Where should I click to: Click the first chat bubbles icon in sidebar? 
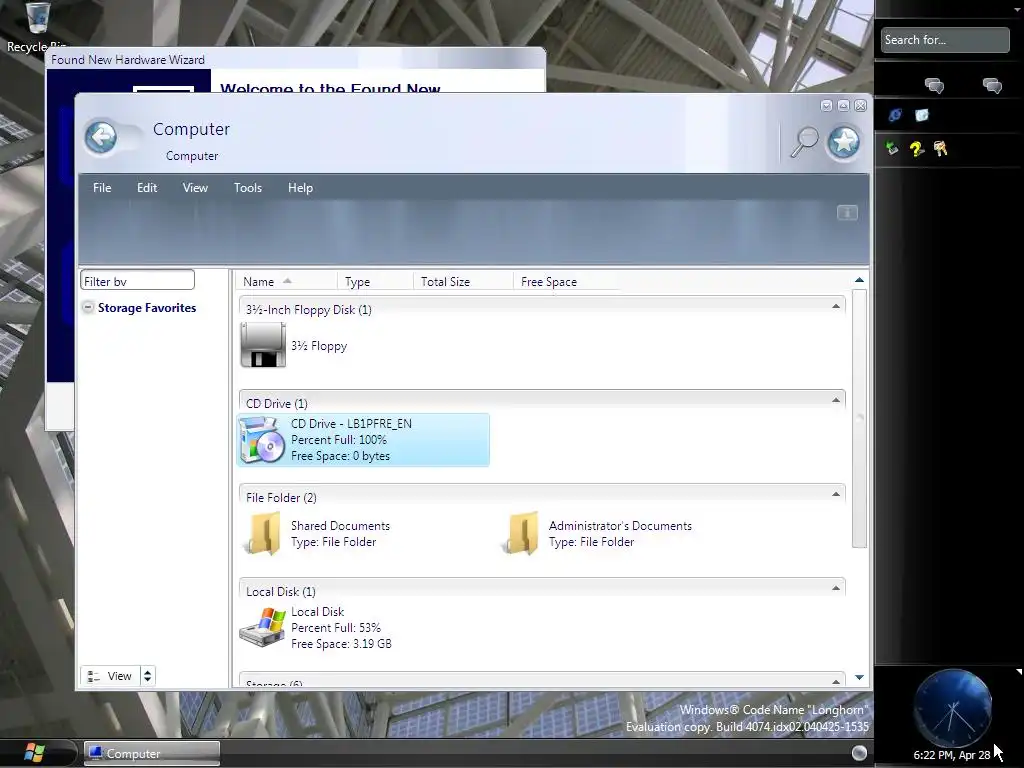[935, 86]
